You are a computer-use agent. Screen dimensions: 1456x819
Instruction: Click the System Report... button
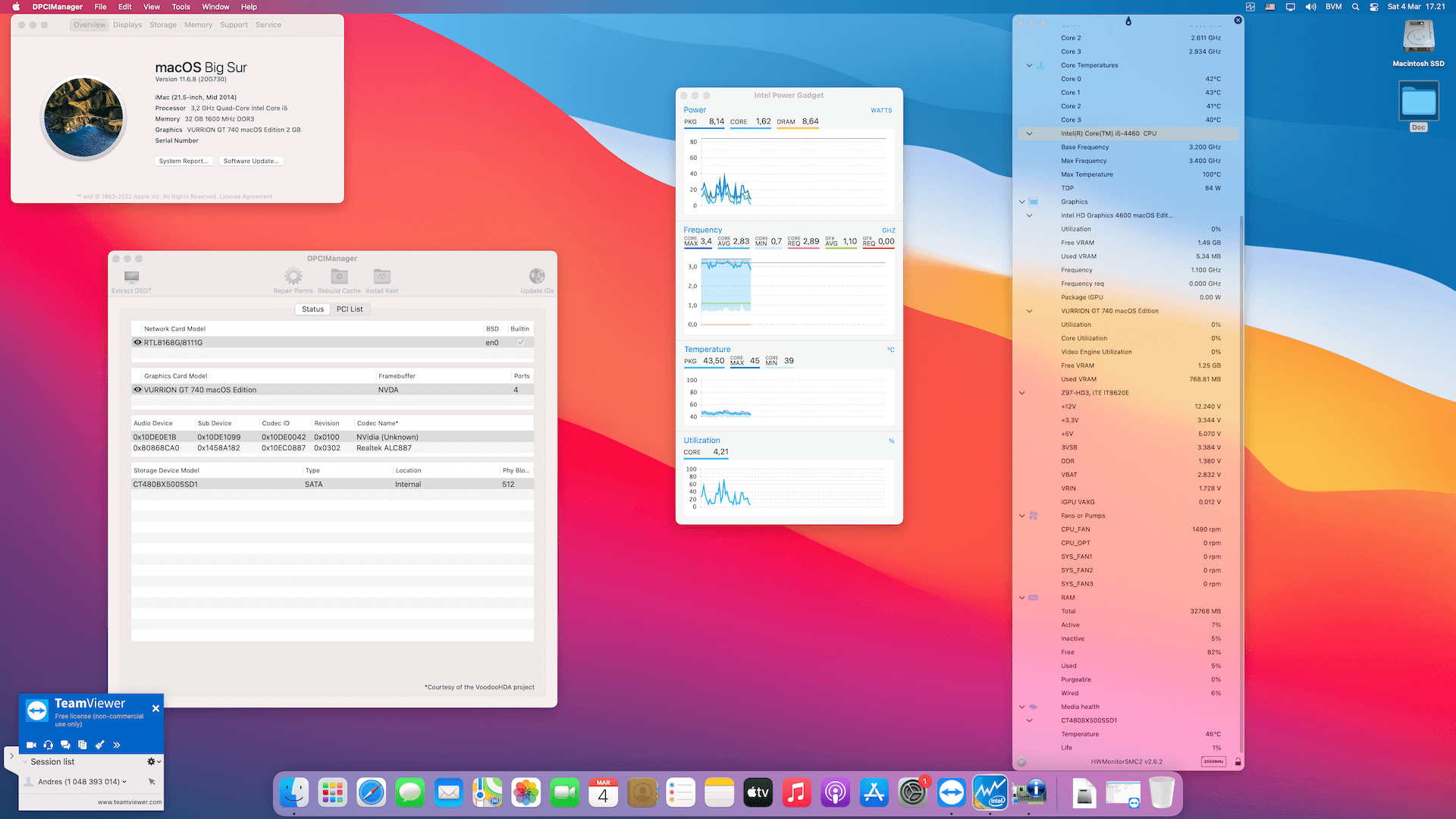point(184,161)
